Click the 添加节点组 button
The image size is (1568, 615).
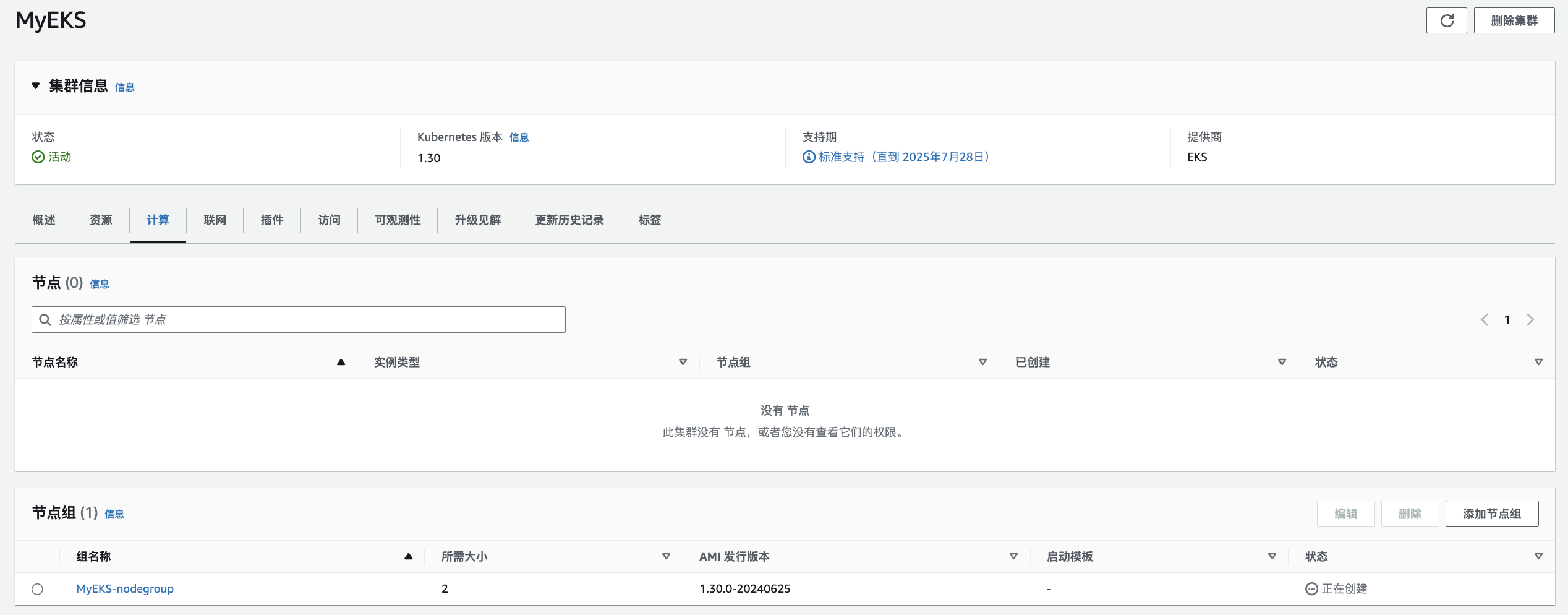coord(1491,514)
